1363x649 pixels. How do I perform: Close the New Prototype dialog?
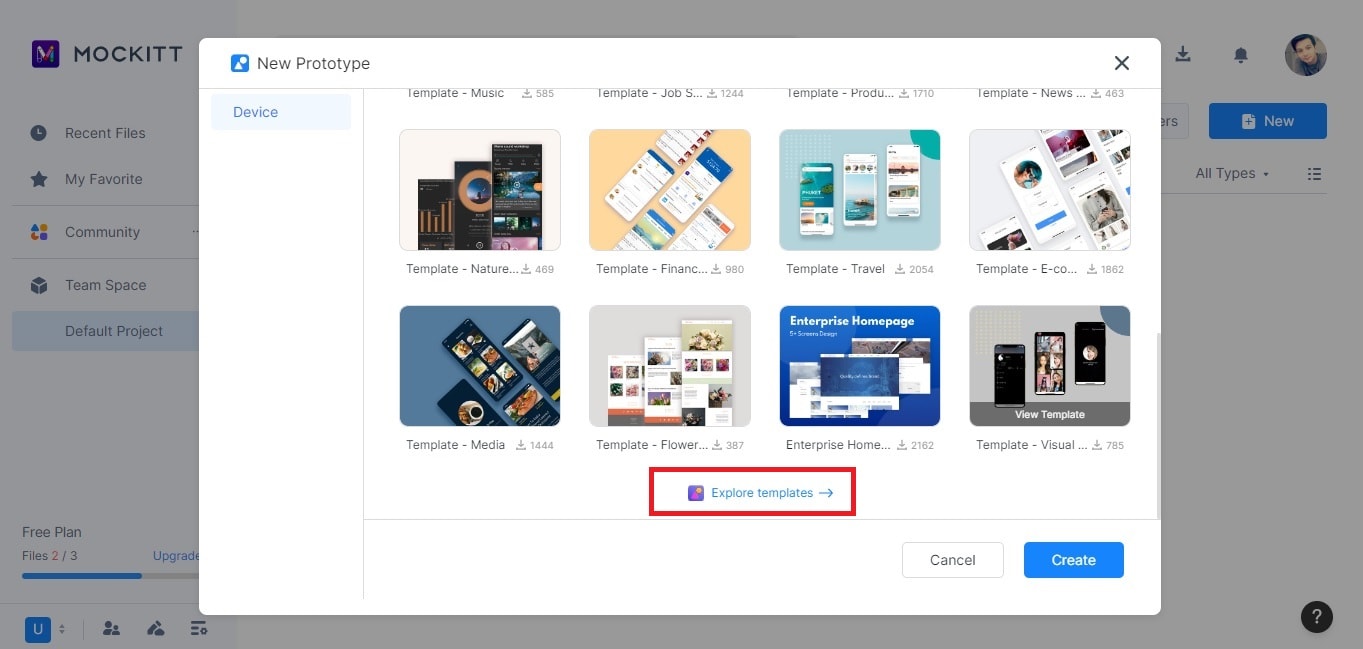1122,63
